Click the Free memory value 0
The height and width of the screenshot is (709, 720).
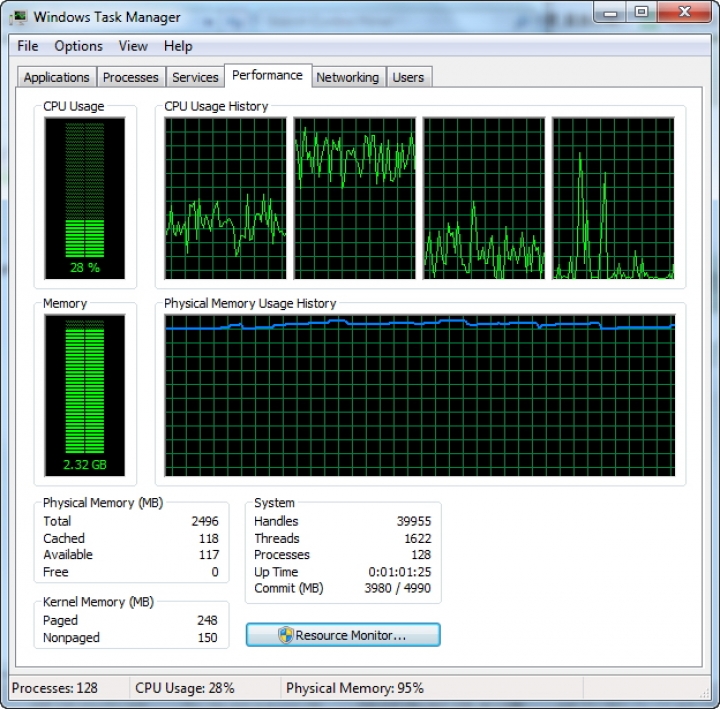point(214,572)
